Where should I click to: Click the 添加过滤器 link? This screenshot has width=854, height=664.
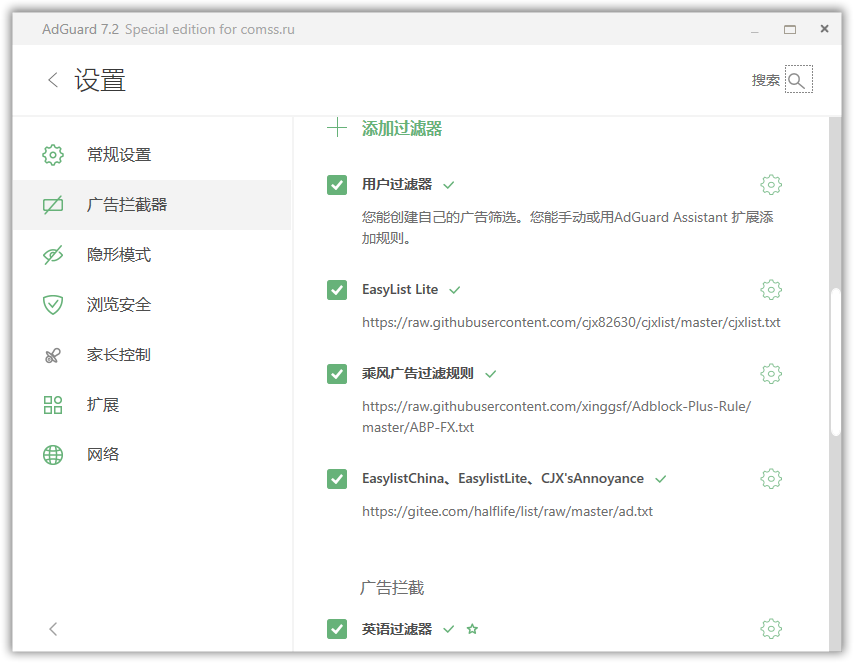pyautogui.click(x=402, y=129)
